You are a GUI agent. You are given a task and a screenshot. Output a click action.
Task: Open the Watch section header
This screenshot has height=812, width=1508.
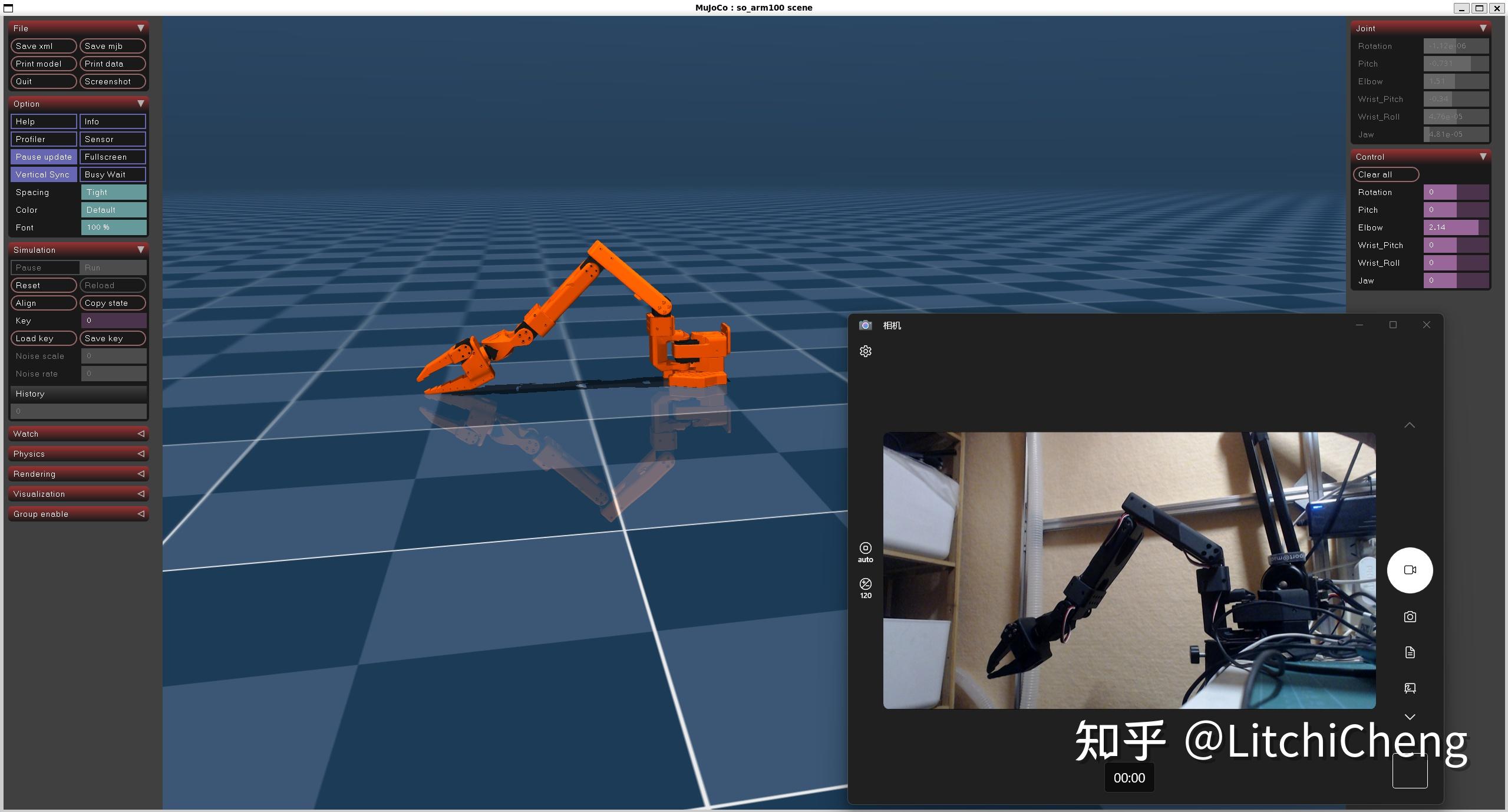(x=78, y=434)
